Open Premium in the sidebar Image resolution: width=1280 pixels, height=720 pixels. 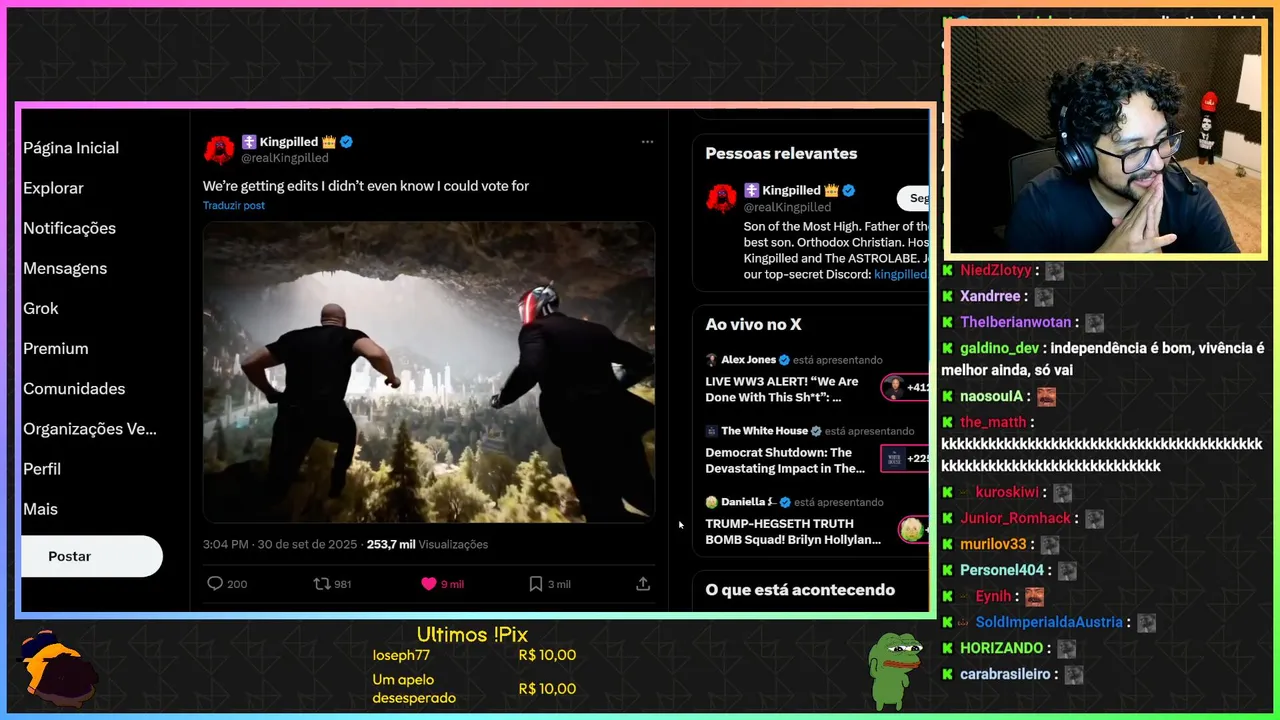[x=56, y=348]
